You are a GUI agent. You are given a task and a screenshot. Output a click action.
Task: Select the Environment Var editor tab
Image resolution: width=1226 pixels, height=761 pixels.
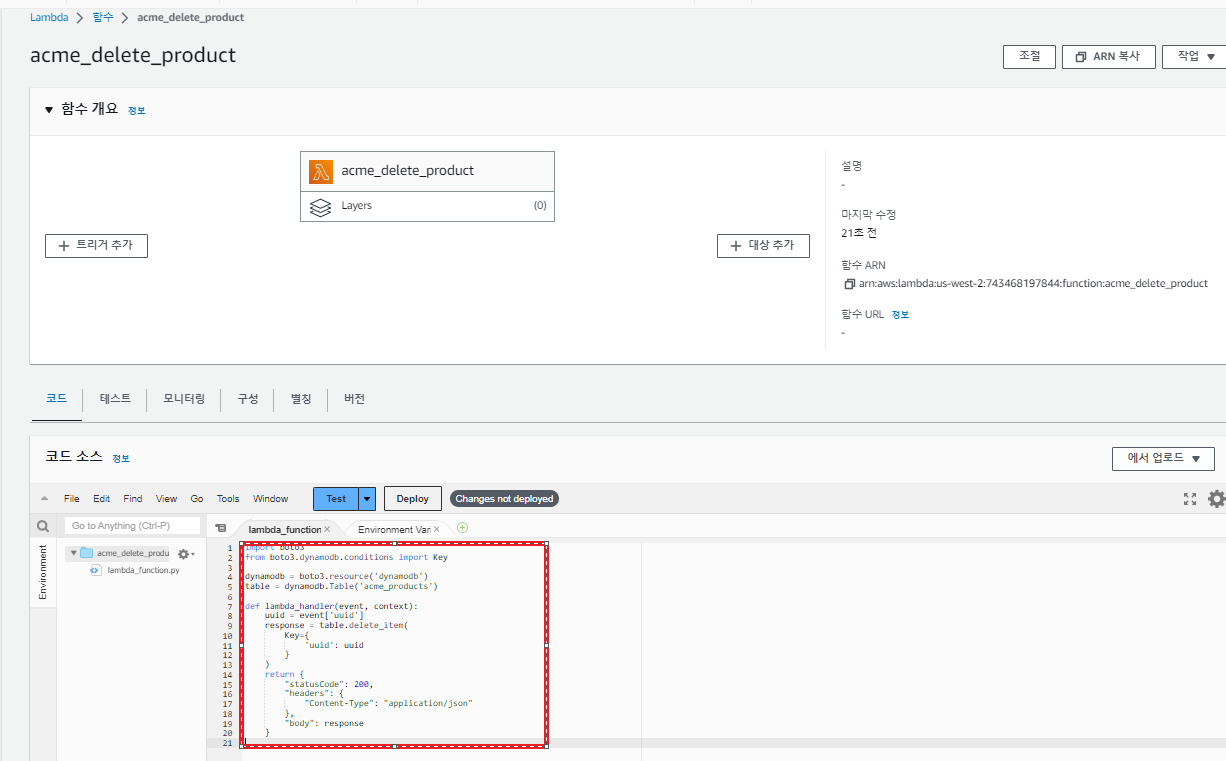(x=394, y=529)
